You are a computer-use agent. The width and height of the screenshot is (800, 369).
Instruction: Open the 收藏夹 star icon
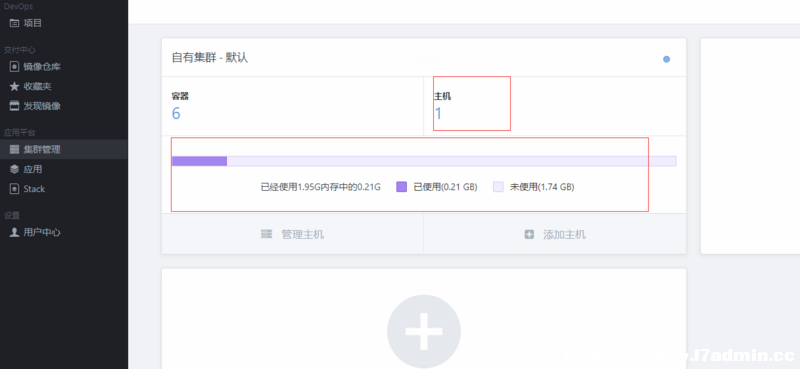[x=14, y=87]
